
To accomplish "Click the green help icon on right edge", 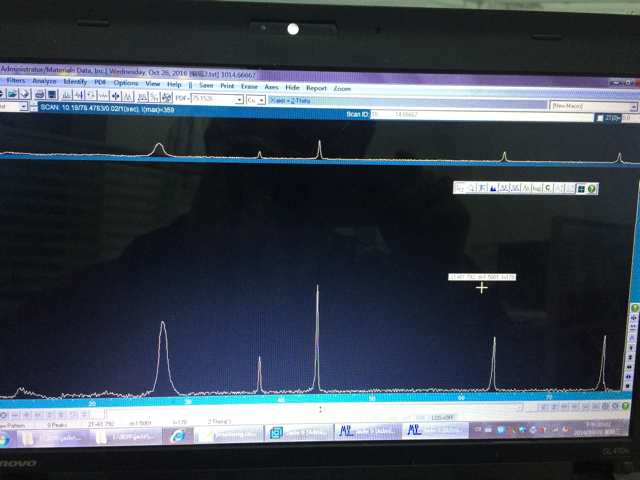I will [635, 307].
